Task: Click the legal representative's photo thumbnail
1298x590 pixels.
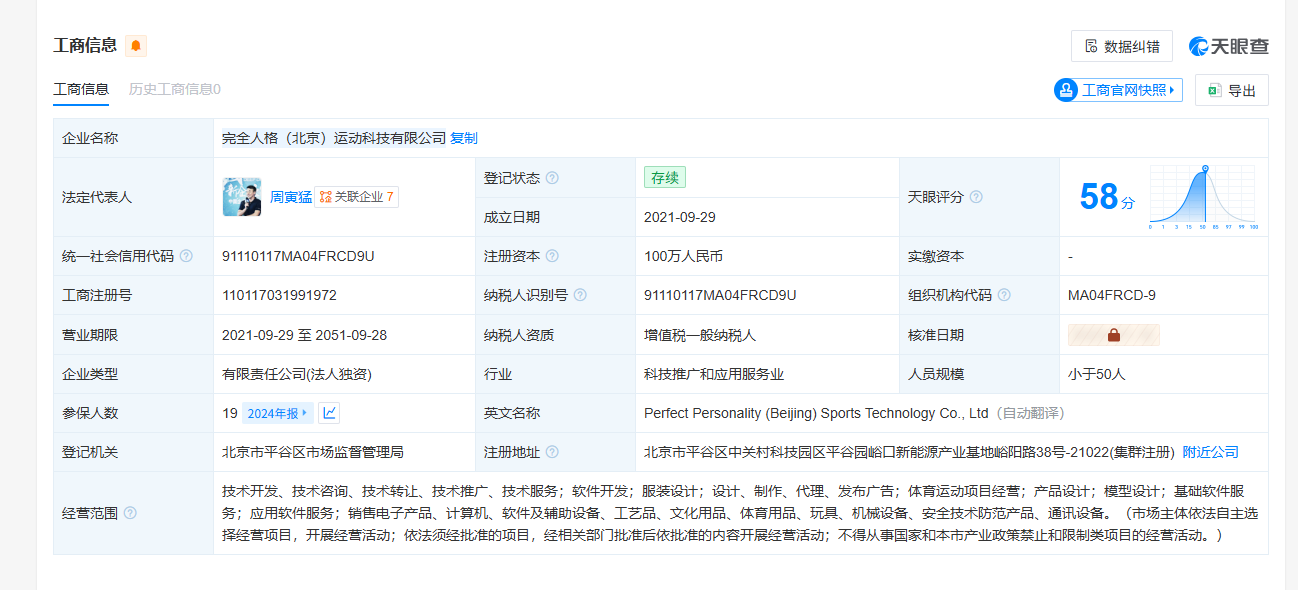Action: click(x=242, y=197)
